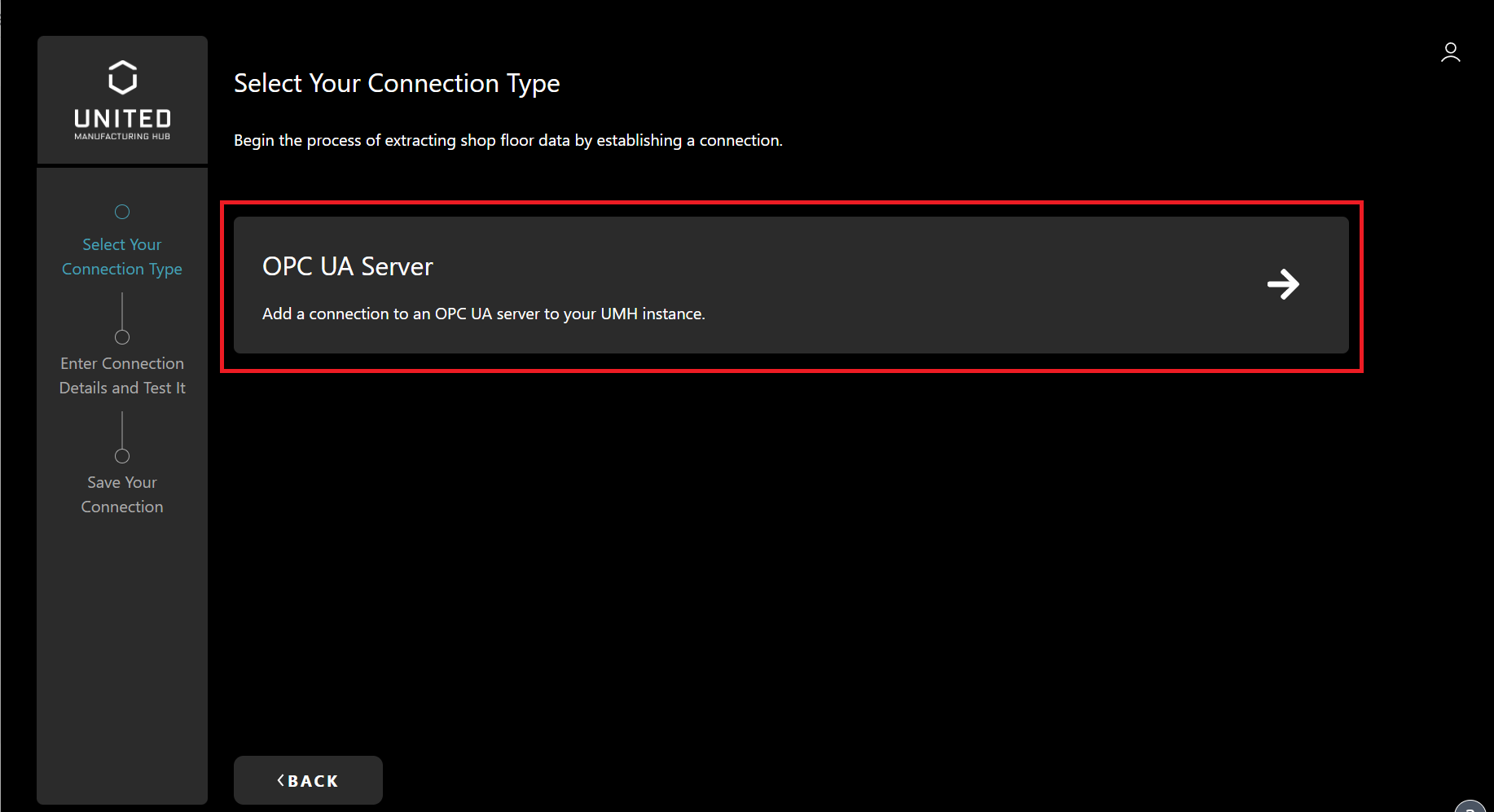Image resolution: width=1494 pixels, height=812 pixels.
Task: Click the circle above Select Your Connection Type
Action: click(122, 212)
